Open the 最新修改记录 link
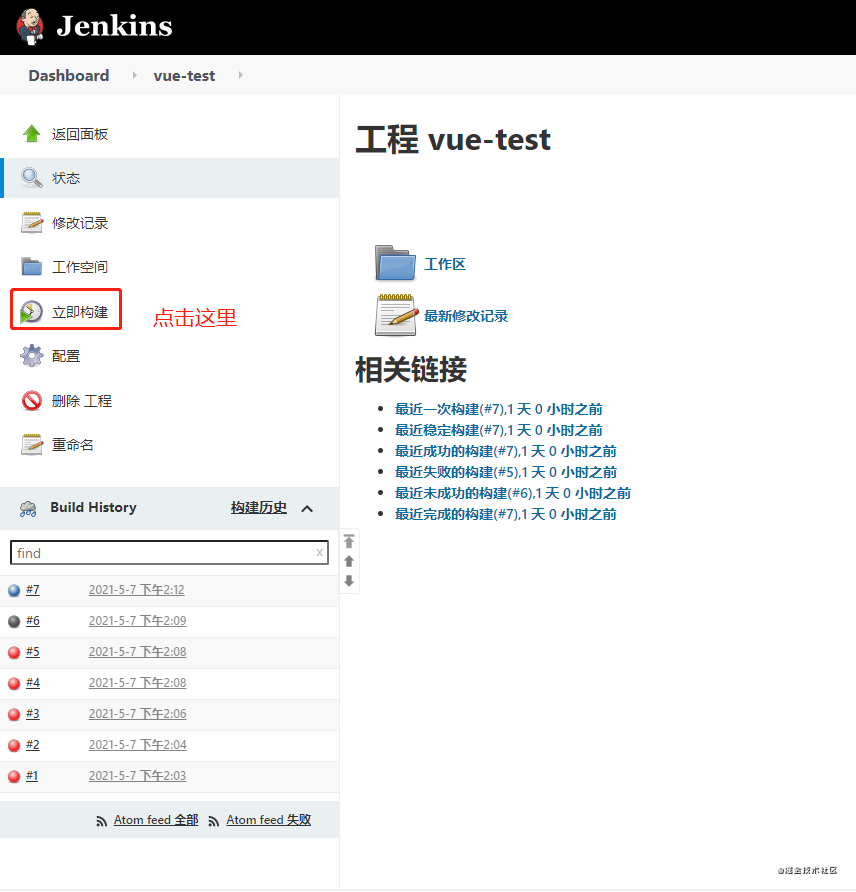Image resolution: width=856 pixels, height=892 pixels. pos(466,316)
